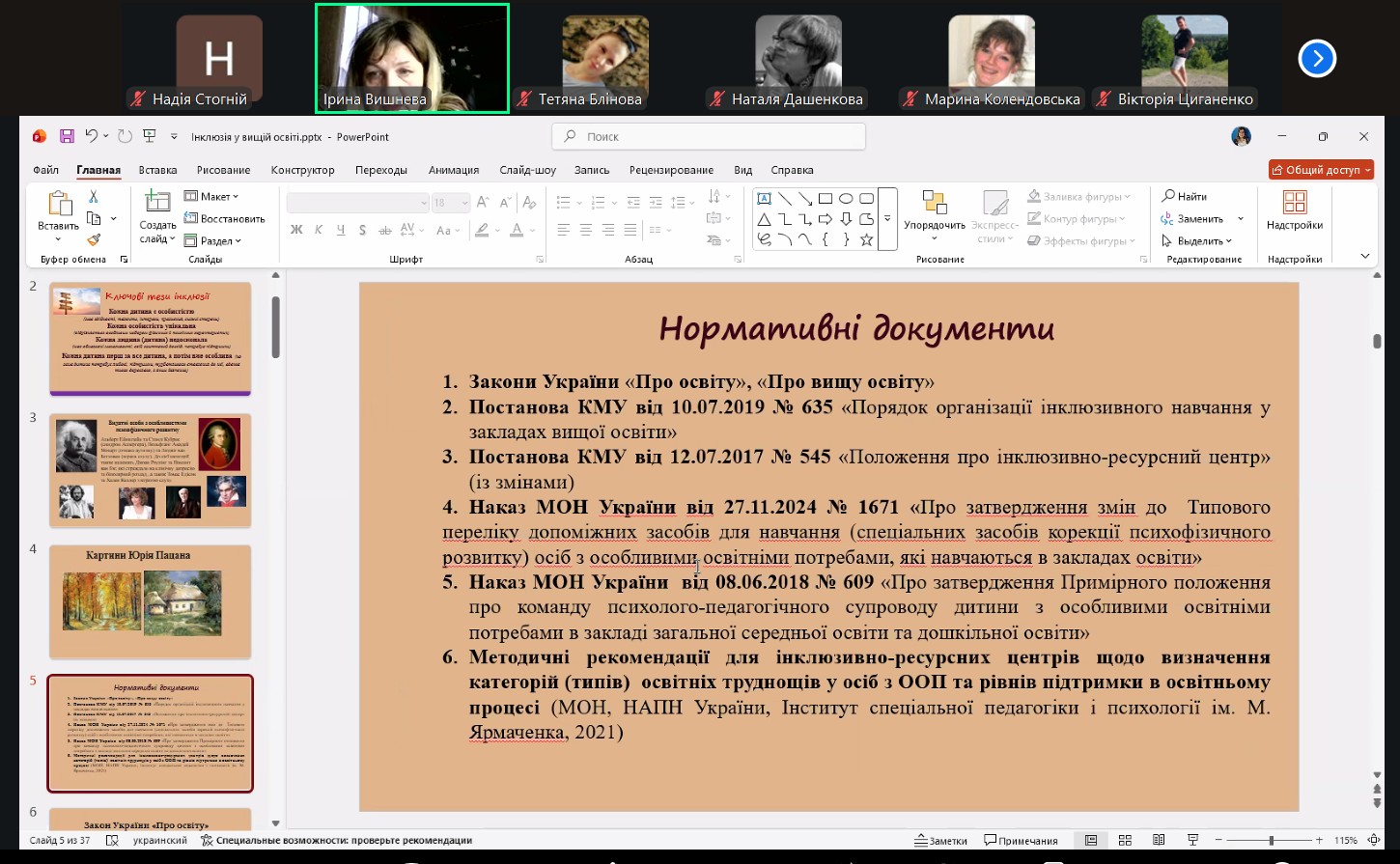This screenshot has height=864, width=1400.
Task: Collapse the ribbon with the chevron
Action: point(1364,256)
